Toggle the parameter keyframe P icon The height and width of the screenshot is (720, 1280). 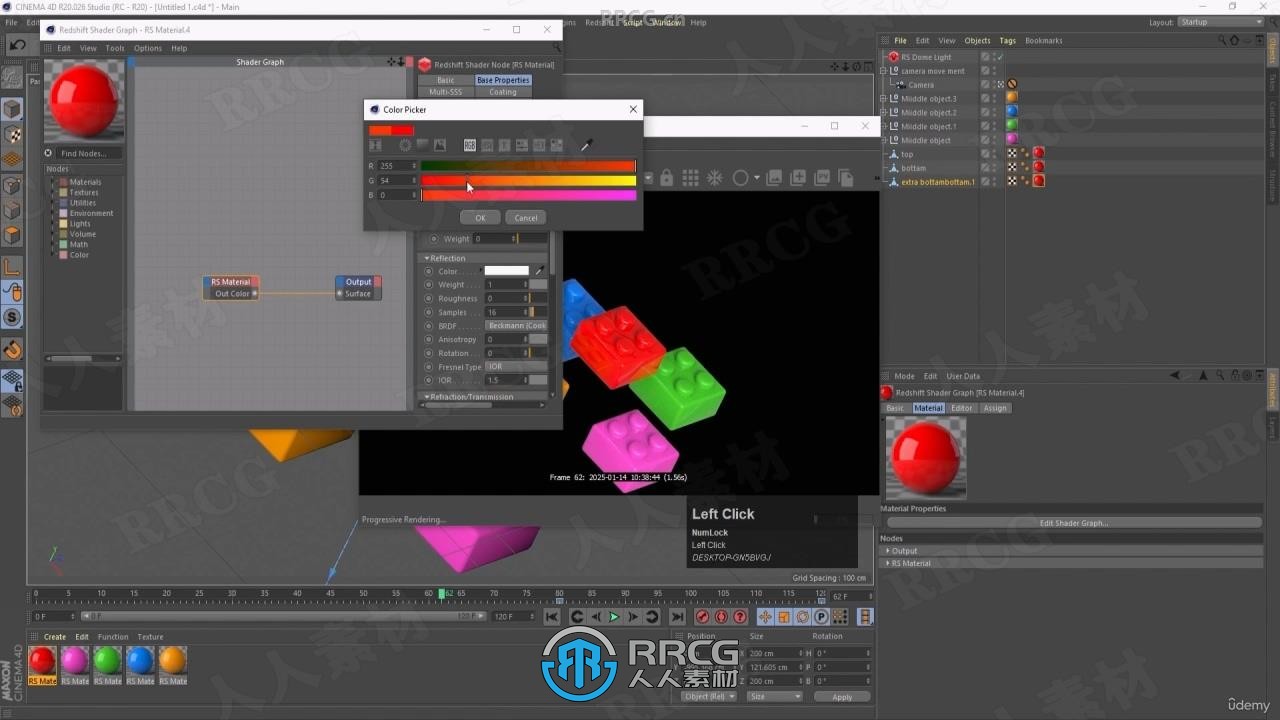coord(821,617)
